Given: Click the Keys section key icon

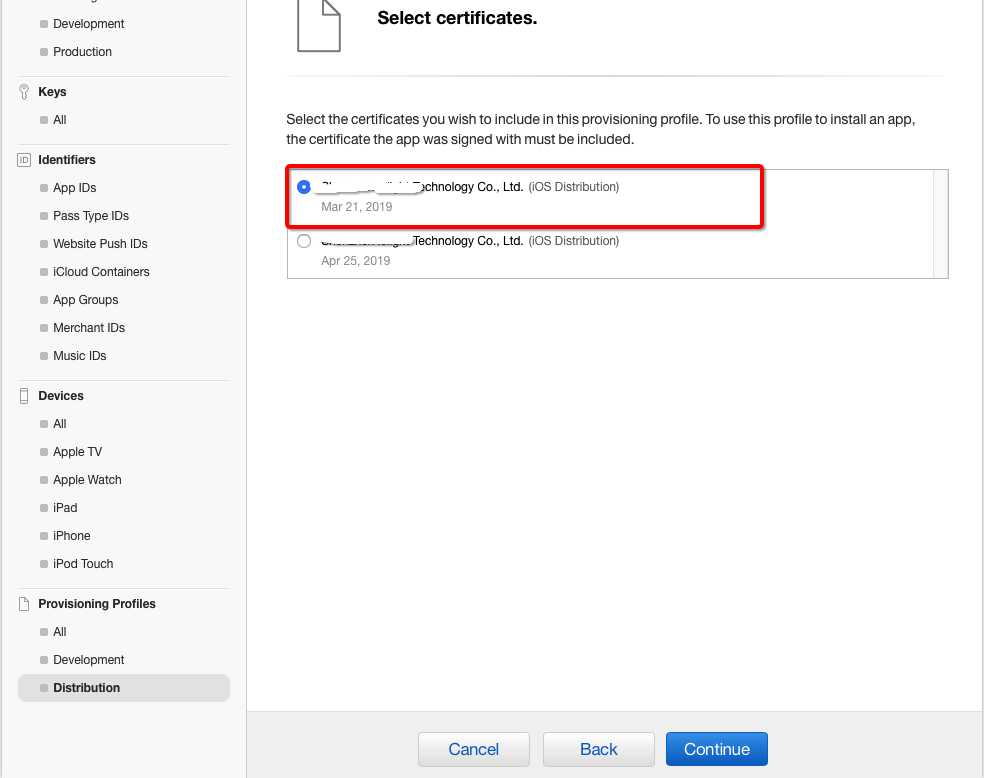Looking at the screenshot, I should point(25,92).
